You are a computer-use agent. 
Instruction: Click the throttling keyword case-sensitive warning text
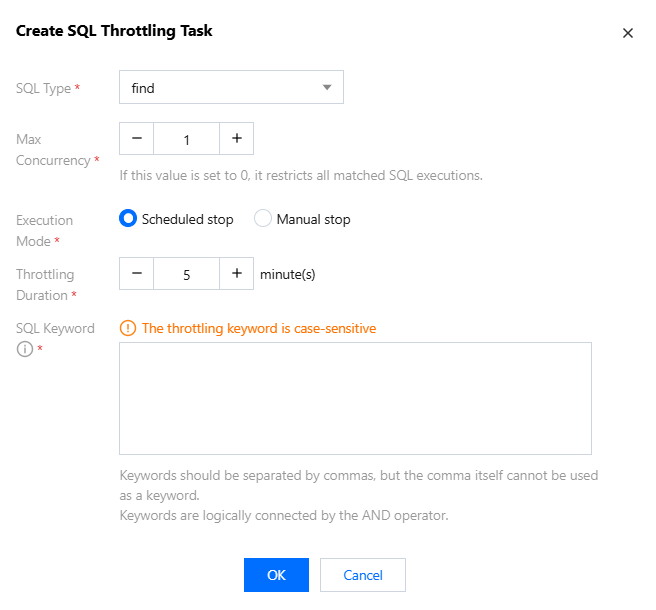(259, 328)
